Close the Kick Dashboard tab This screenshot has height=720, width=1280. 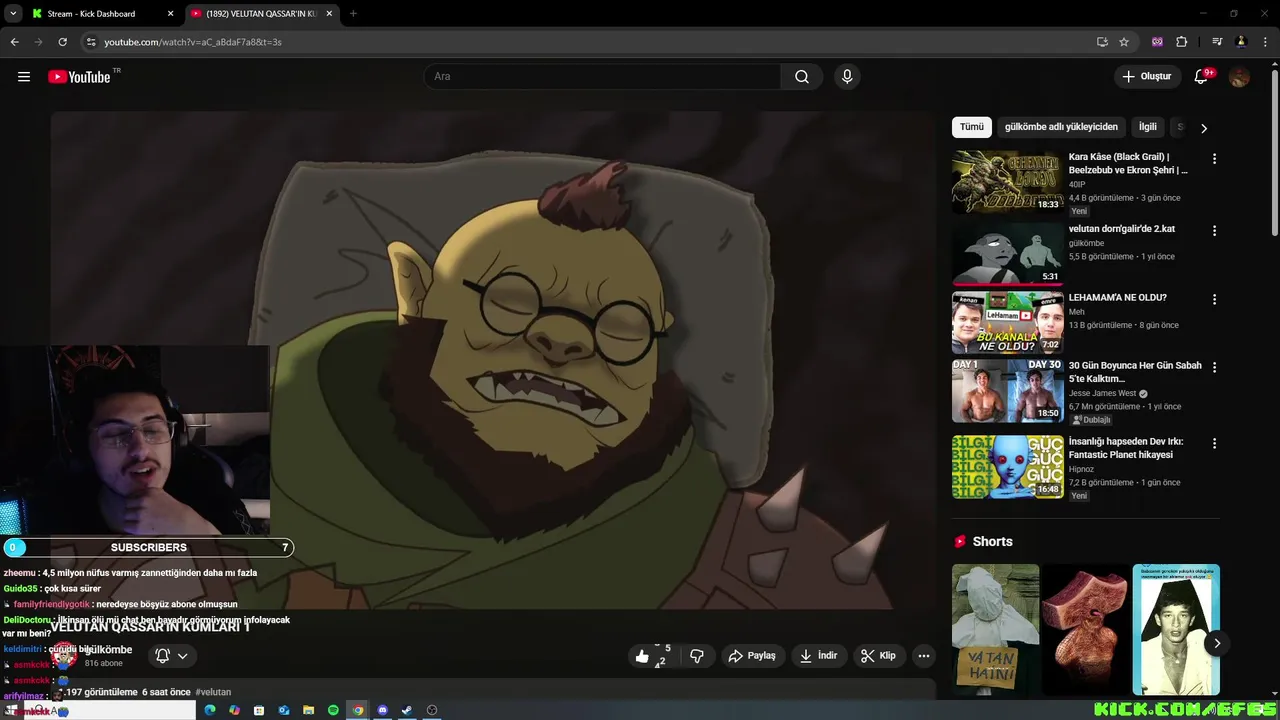click(170, 14)
